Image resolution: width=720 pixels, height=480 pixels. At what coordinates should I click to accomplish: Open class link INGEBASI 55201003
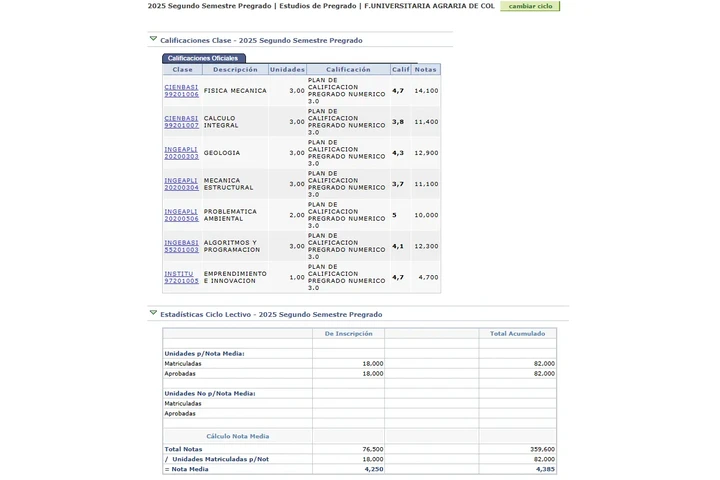point(181,246)
